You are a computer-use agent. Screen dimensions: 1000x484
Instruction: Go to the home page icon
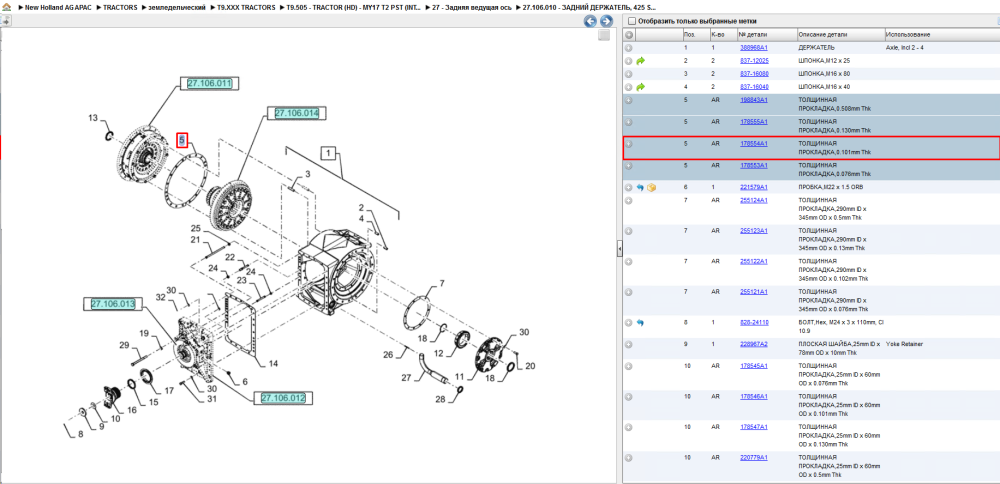click(x=6, y=7)
